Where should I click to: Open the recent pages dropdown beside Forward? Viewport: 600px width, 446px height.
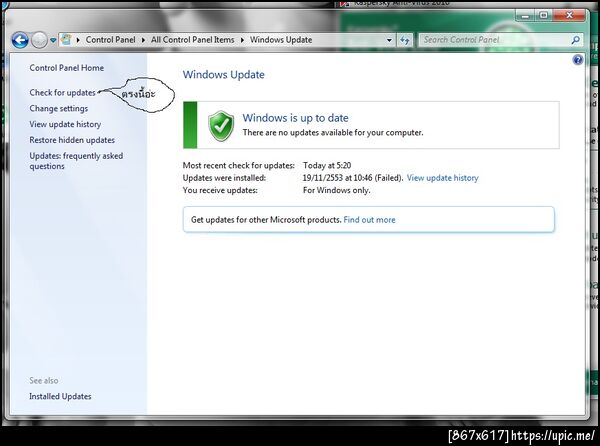pyautogui.click(x=53, y=40)
